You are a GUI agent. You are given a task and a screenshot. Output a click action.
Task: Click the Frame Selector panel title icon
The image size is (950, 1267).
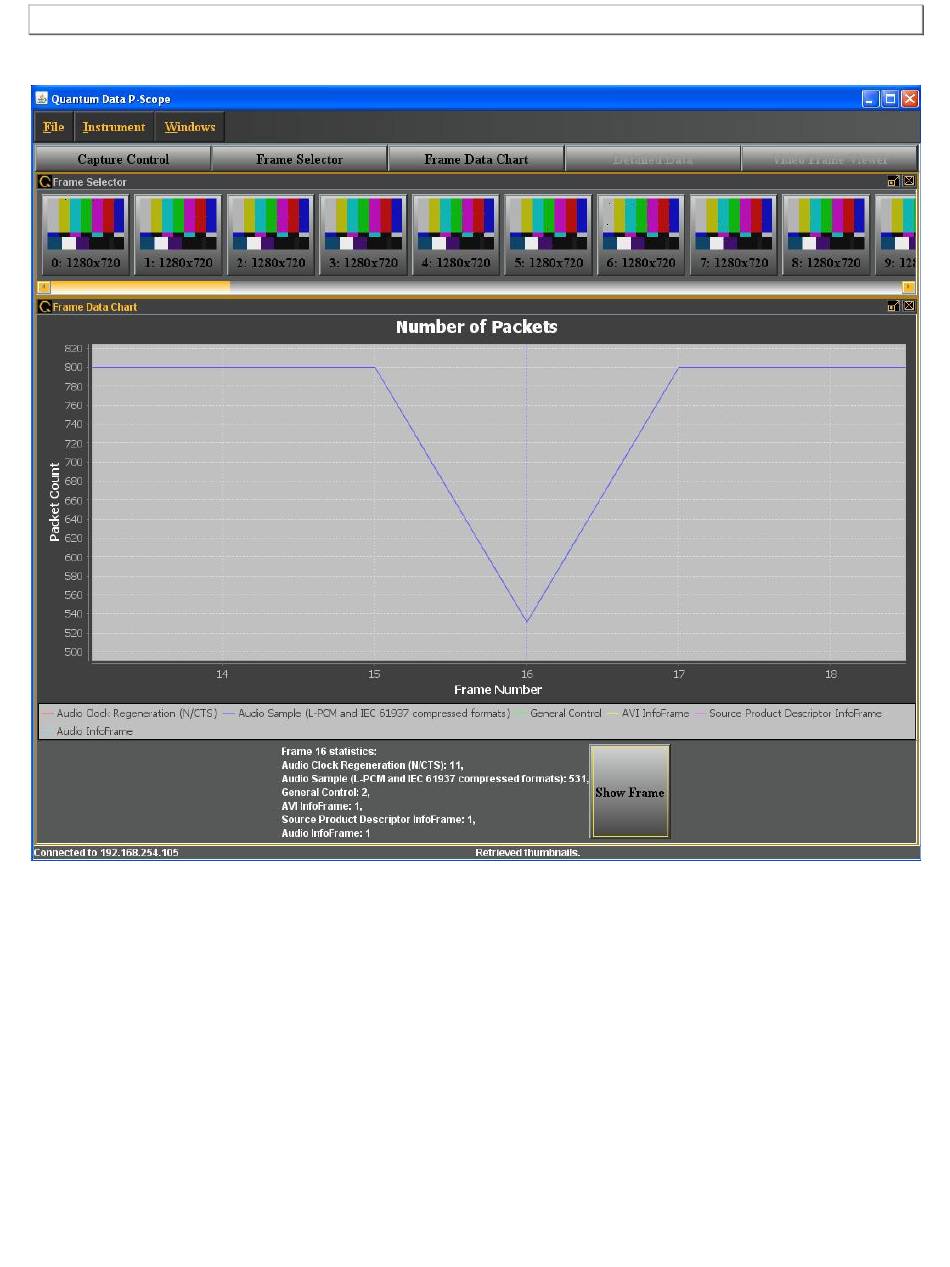[x=45, y=182]
